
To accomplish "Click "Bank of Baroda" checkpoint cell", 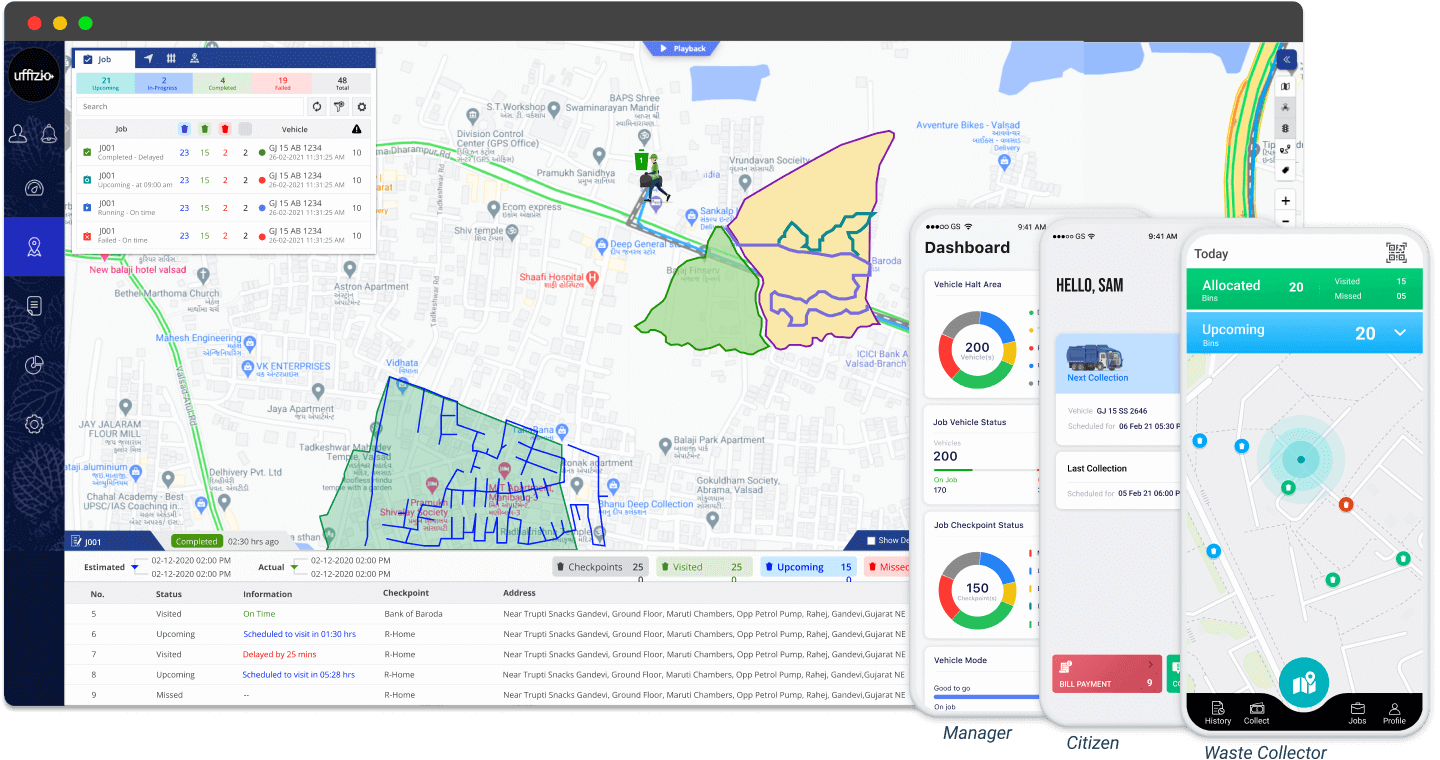I will coord(413,614).
